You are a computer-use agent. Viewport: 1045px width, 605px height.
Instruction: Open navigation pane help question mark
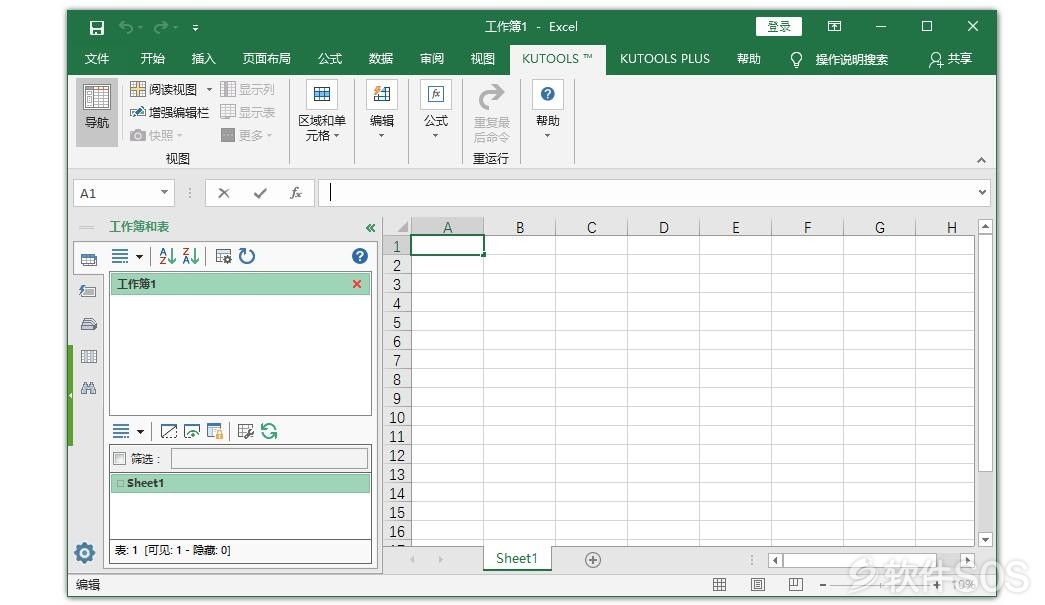point(360,257)
